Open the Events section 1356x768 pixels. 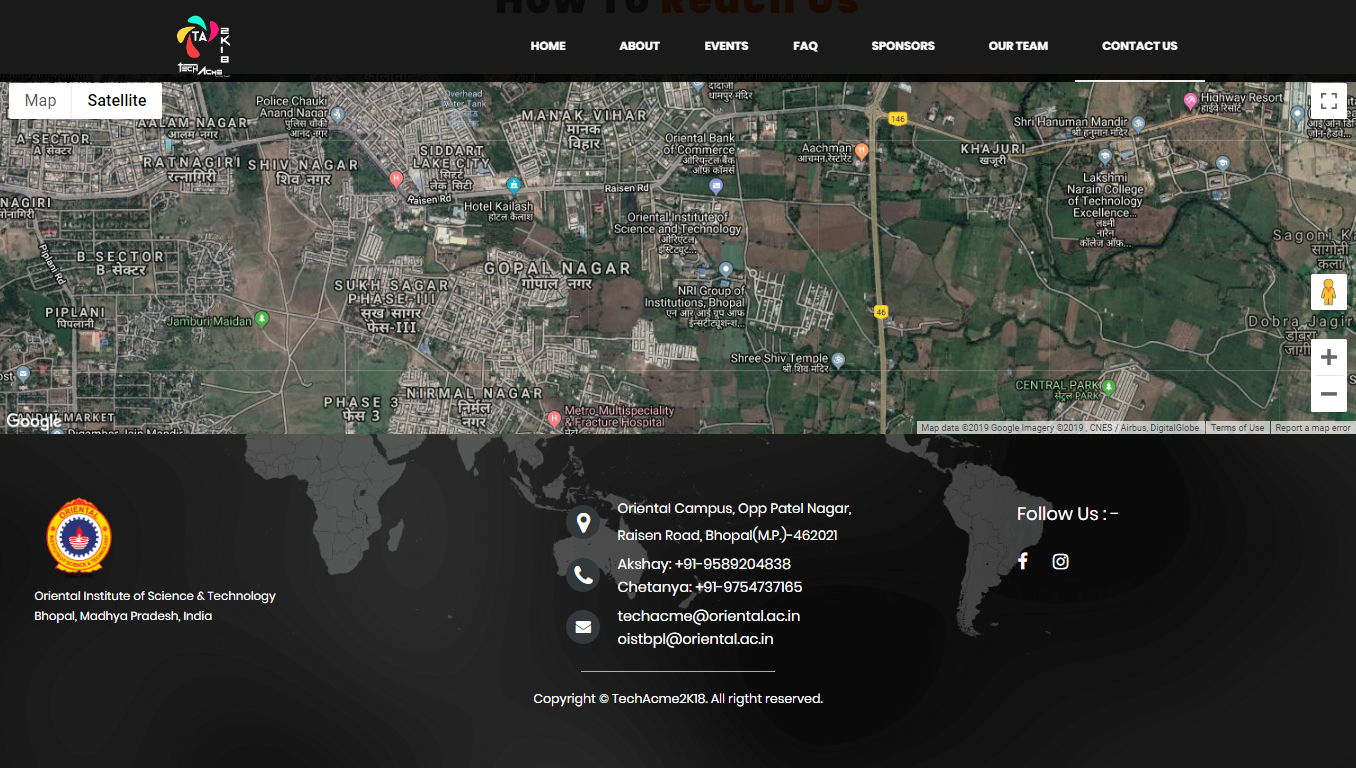726,46
